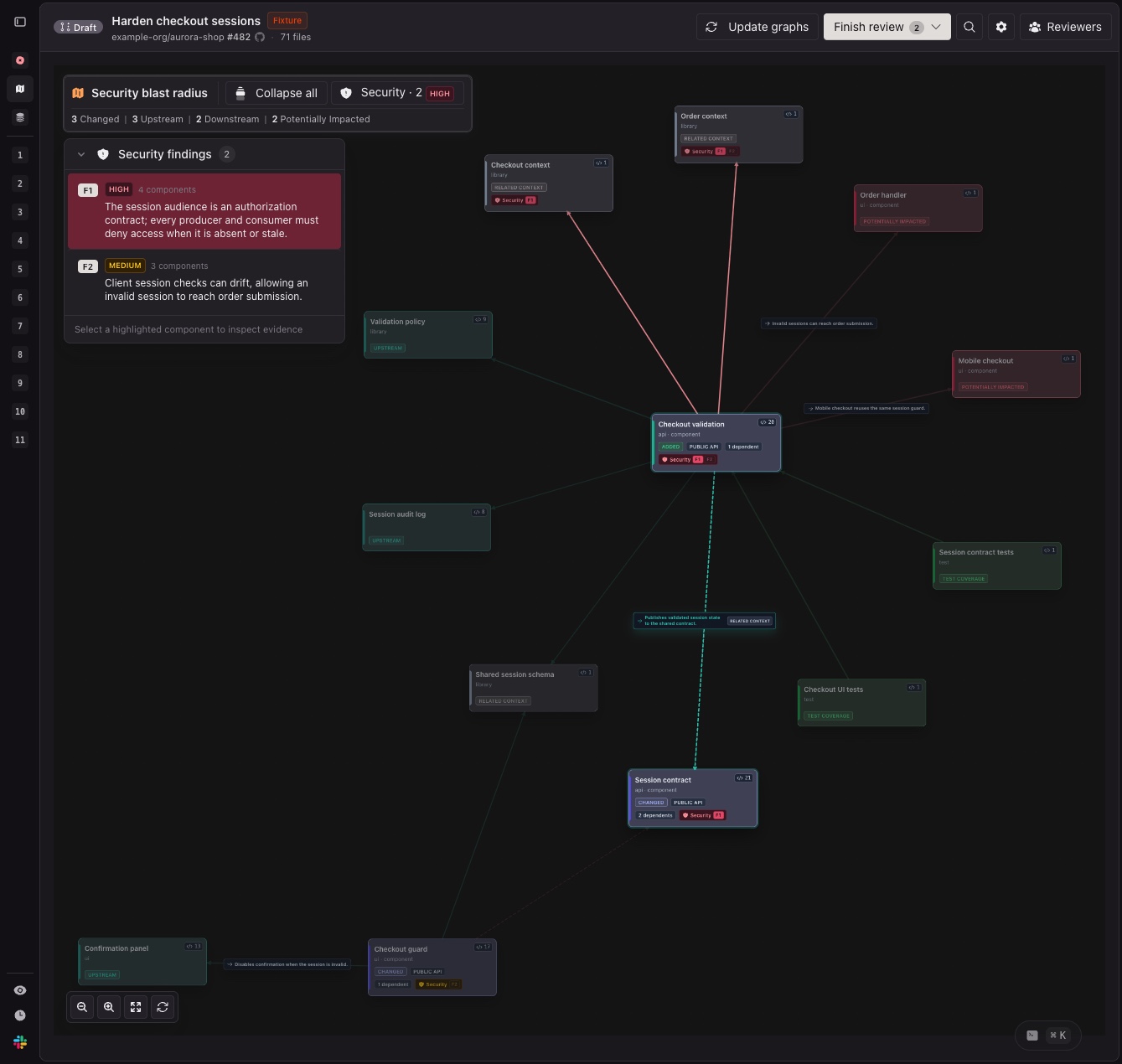The image size is (1122, 1064).
Task: Go to sidebar section 5
Action: pyautogui.click(x=20, y=269)
